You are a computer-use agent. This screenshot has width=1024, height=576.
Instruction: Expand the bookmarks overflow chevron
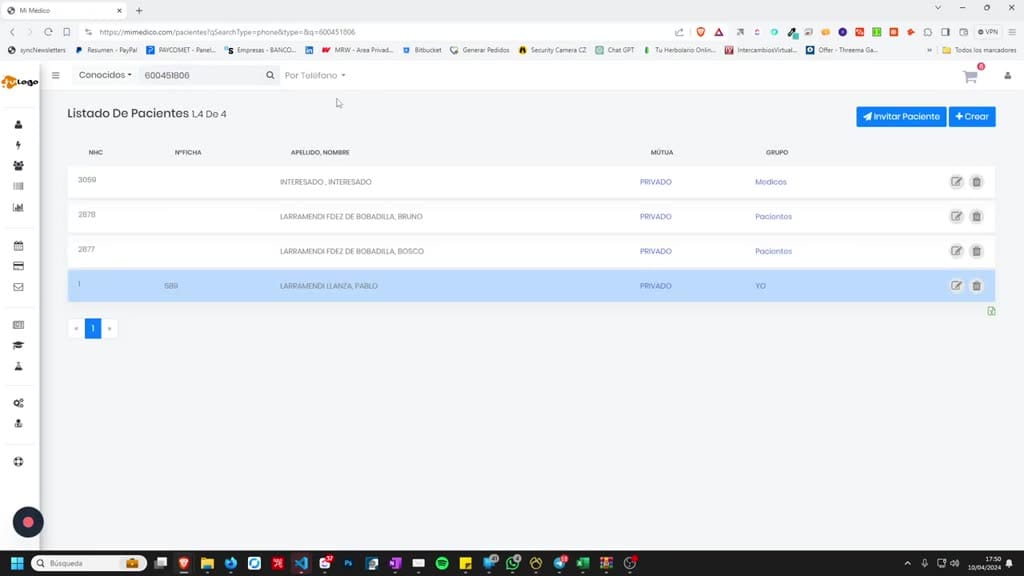[929, 50]
